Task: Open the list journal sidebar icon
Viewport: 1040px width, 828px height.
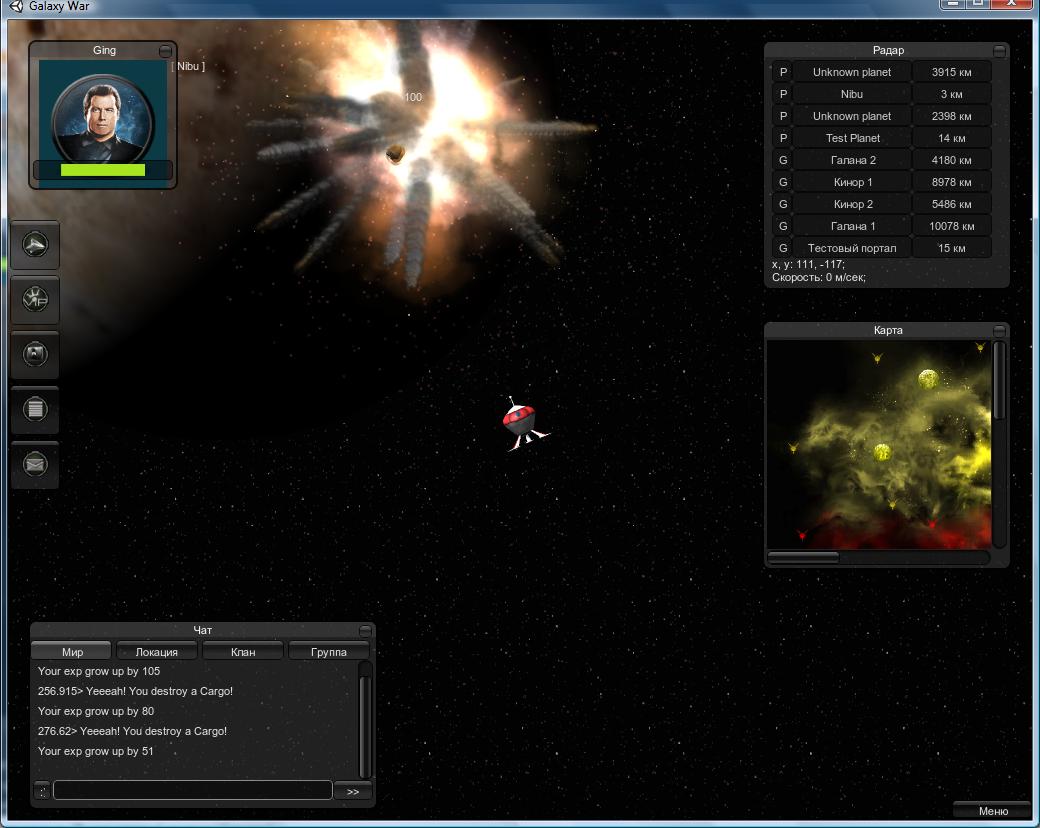Action: 35,409
